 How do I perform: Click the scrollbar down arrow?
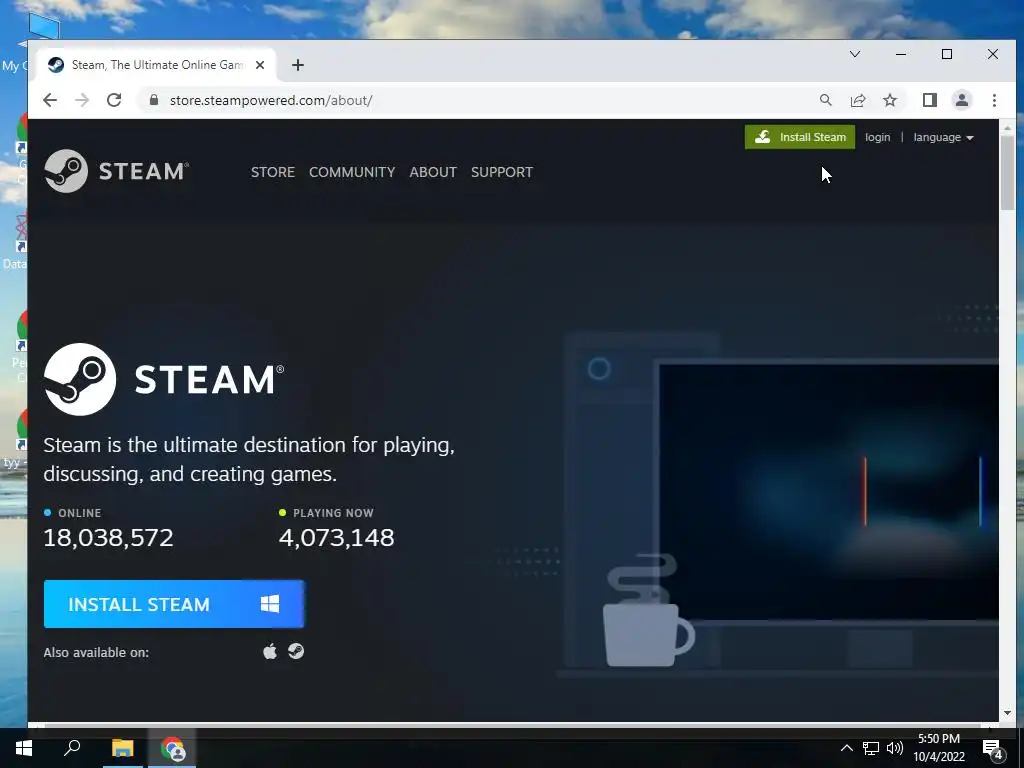click(x=1007, y=712)
